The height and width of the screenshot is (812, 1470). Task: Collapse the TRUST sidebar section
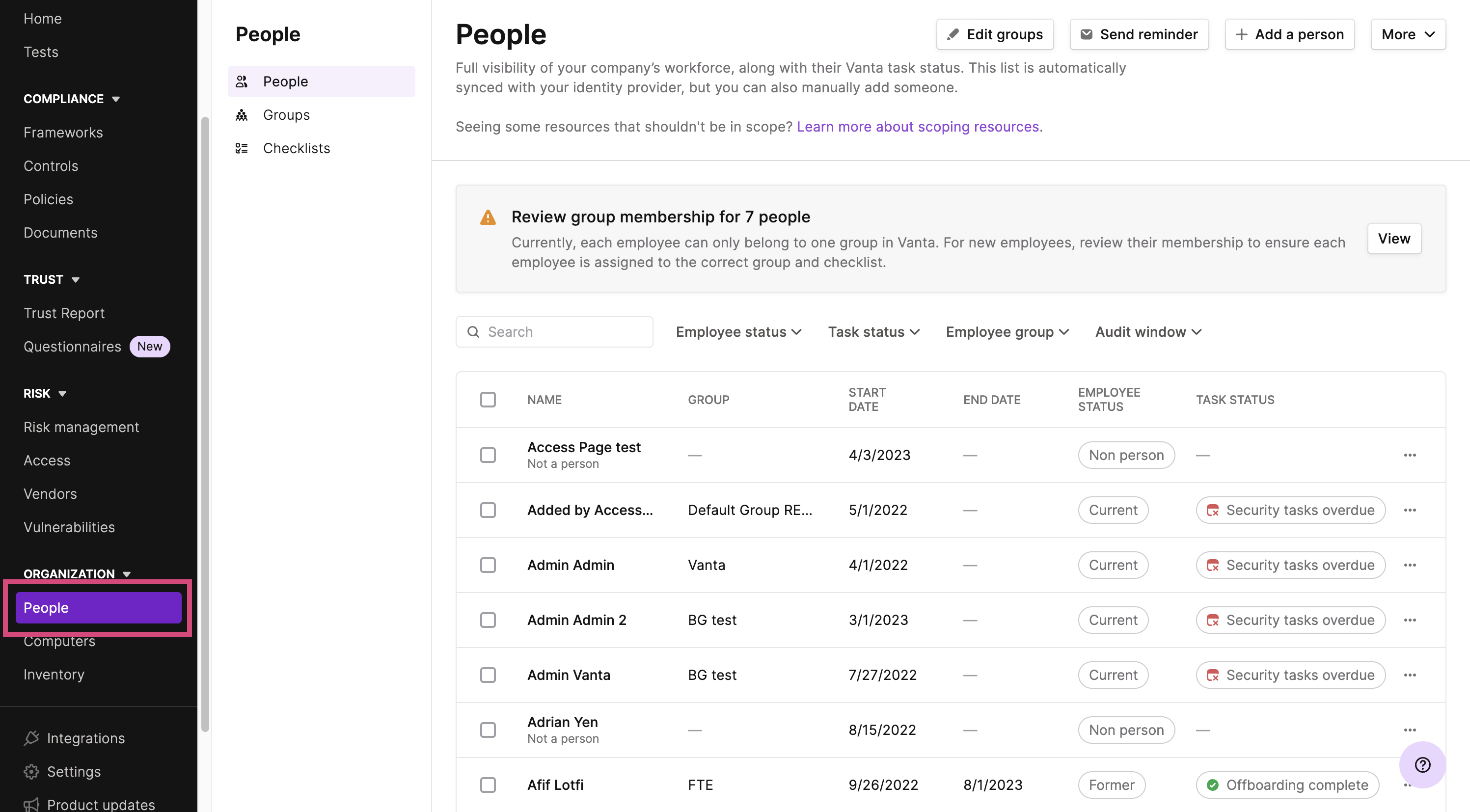tap(52, 280)
